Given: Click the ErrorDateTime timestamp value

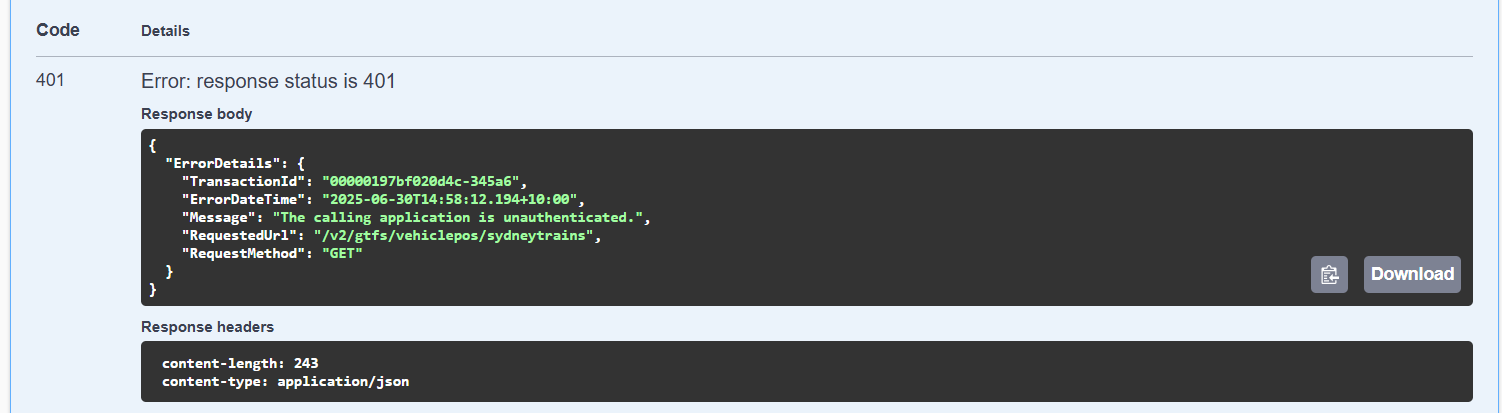Looking at the screenshot, I should pos(450,199).
